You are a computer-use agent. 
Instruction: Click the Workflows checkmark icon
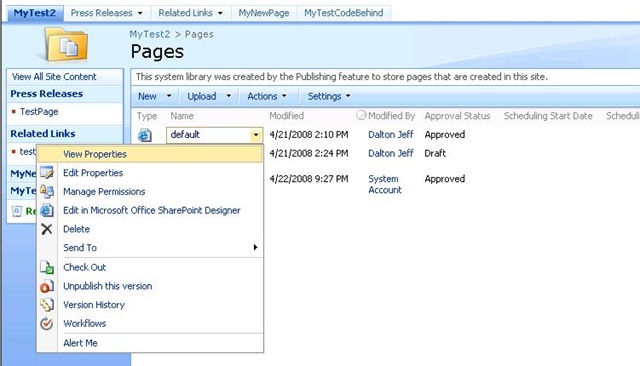click(47, 324)
